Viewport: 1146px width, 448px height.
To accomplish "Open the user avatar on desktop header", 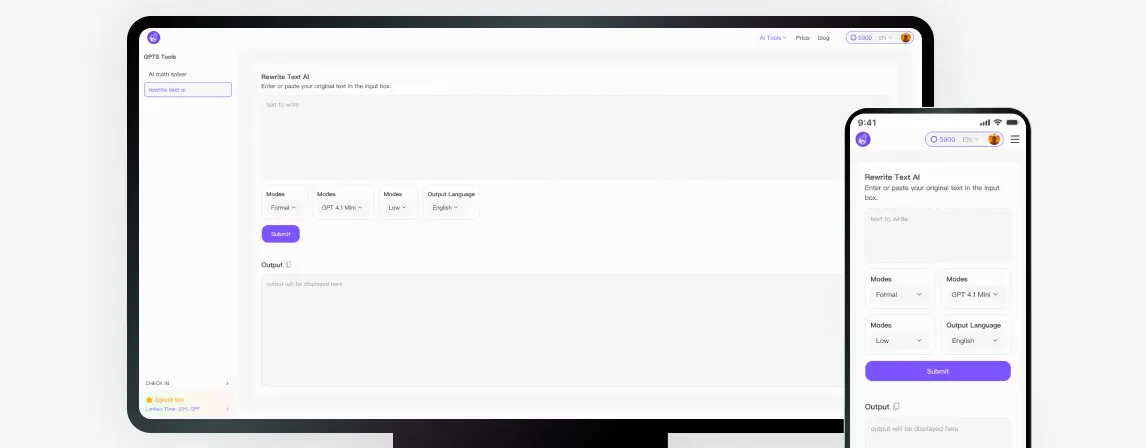I will (x=906, y=37).
